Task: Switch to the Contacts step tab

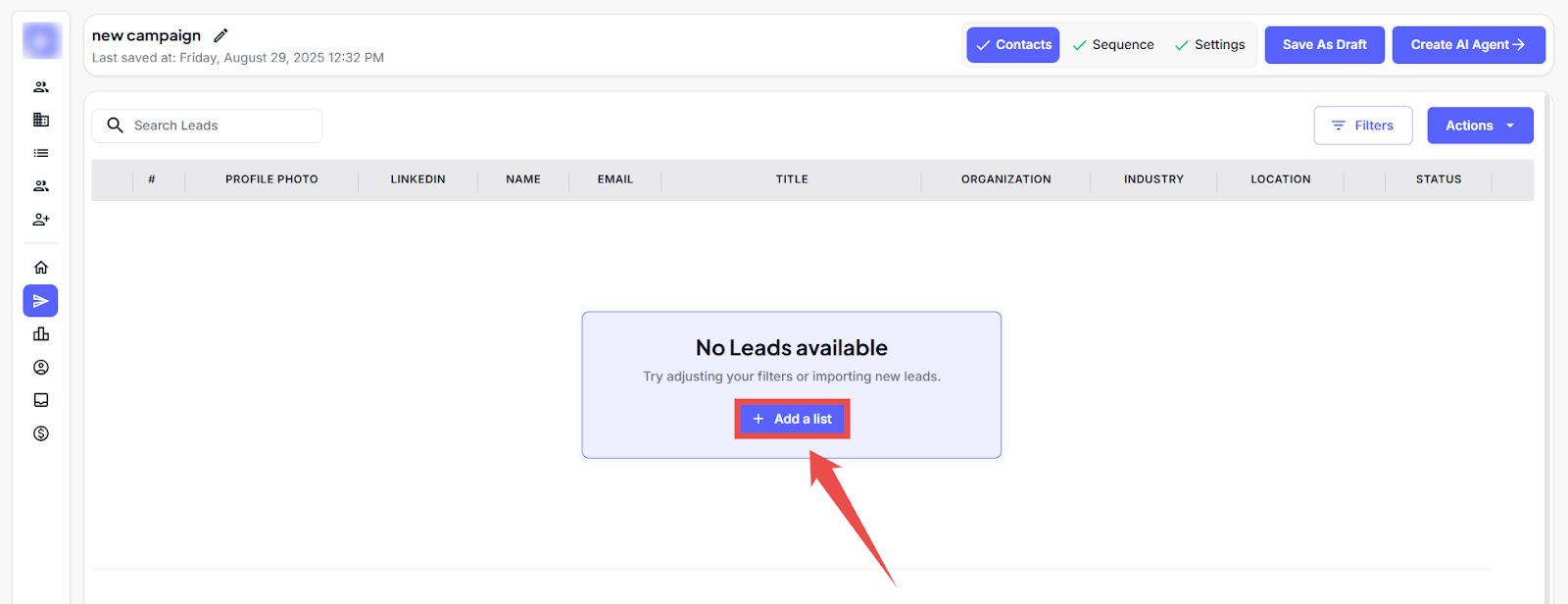Action: (1012, 45)
